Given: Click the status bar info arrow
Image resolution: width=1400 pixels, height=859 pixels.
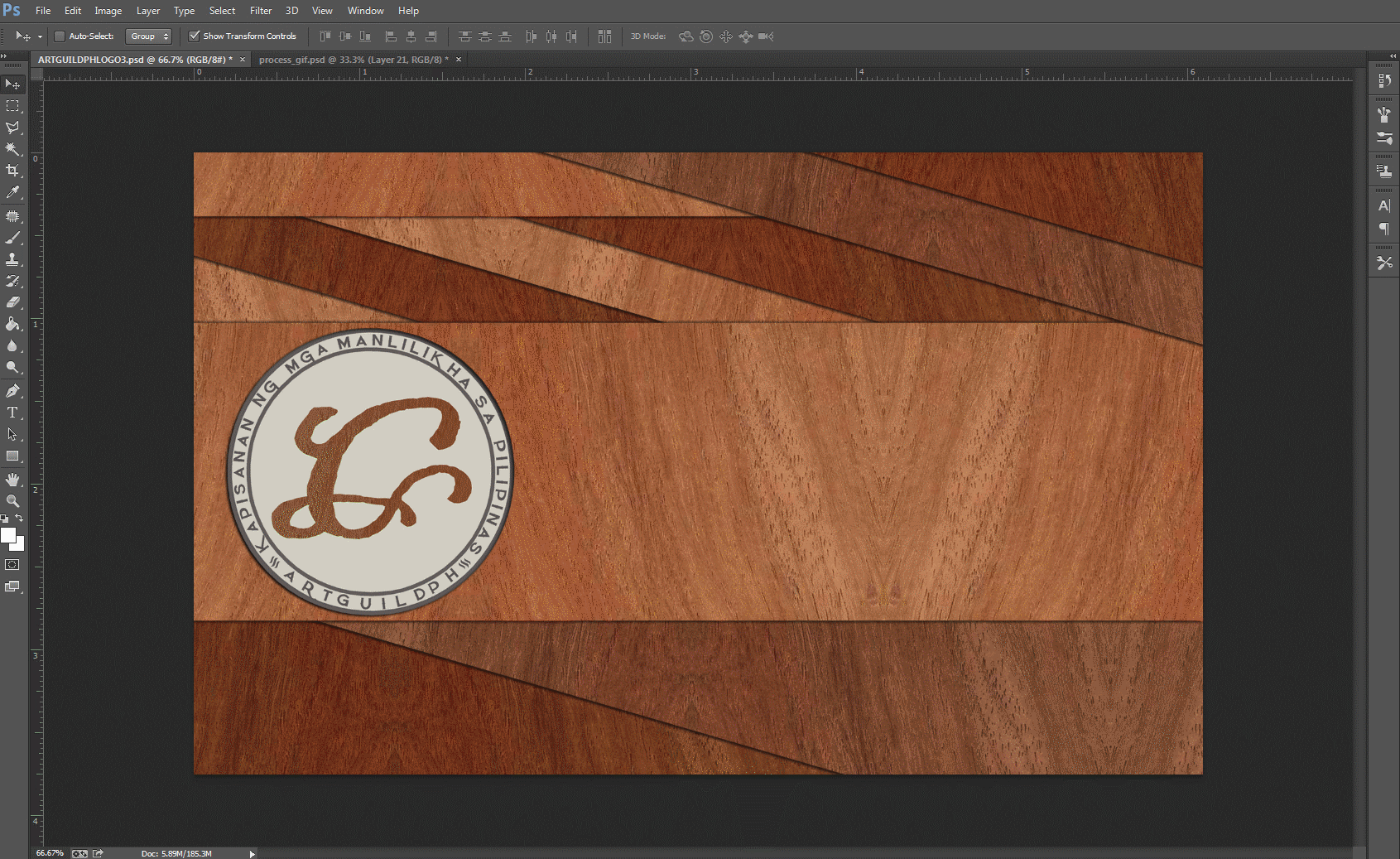Looking at the screenshot, I should pos(252,853).
